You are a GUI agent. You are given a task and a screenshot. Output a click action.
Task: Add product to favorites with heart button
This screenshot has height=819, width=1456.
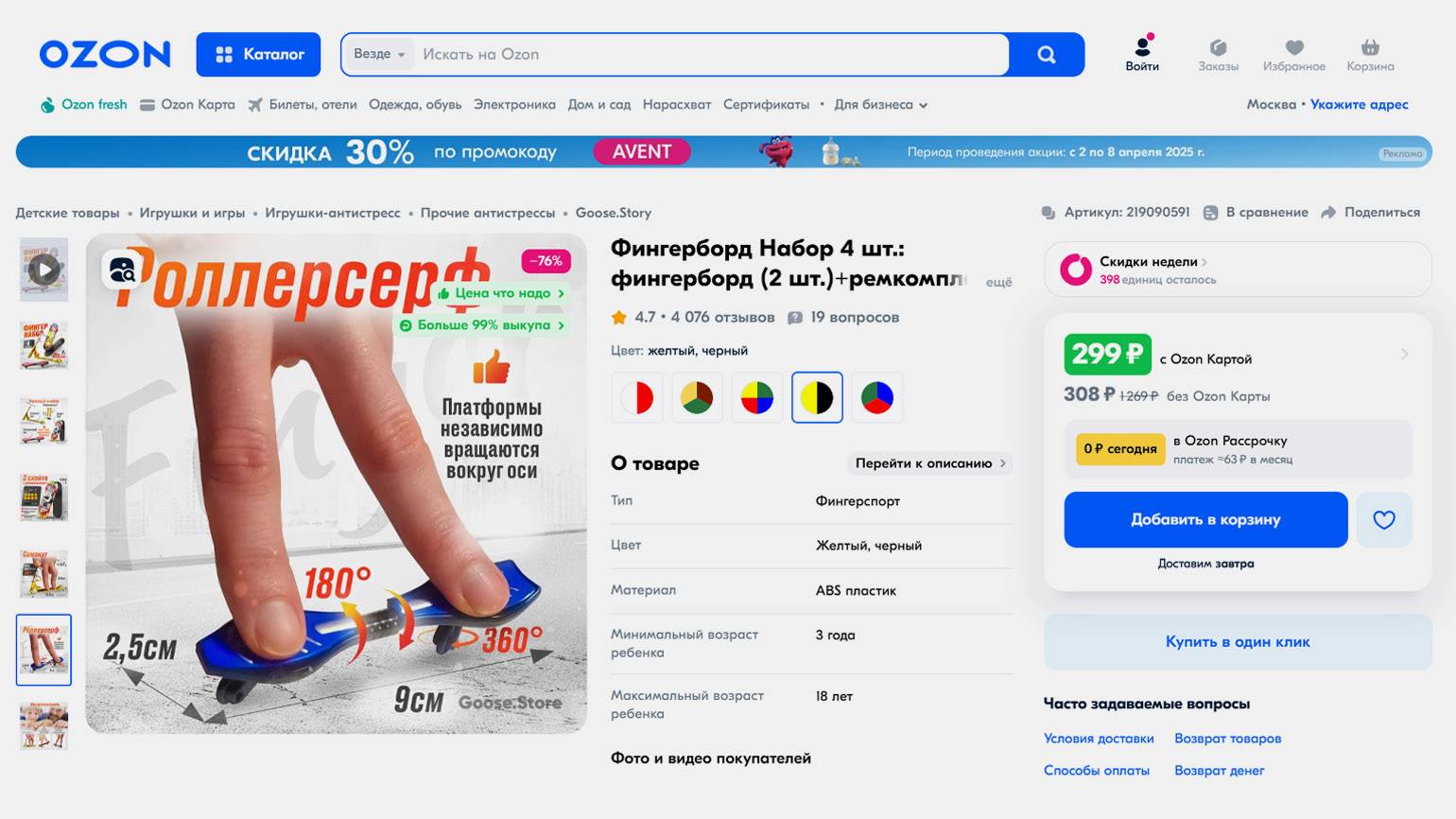[1384, 519]
